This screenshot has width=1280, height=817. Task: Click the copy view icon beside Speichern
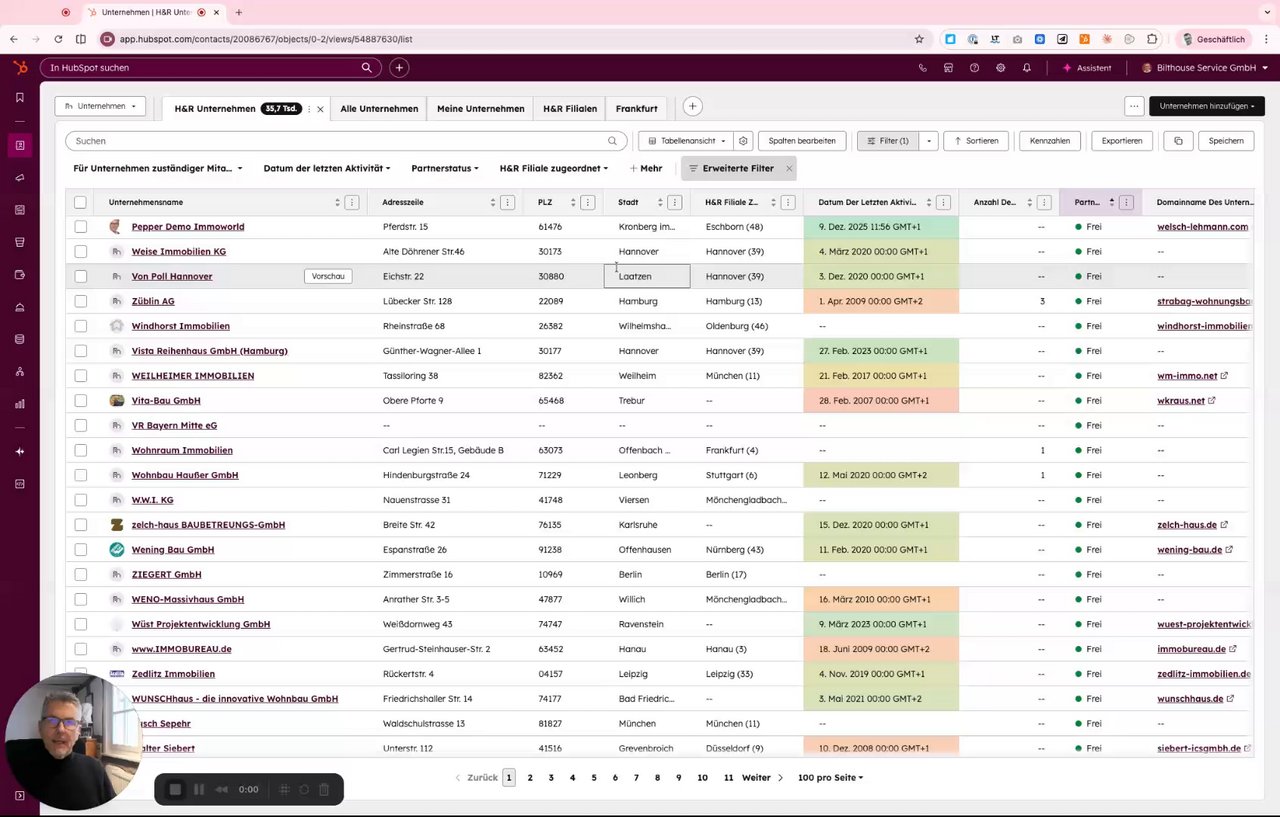[1178, 141]
